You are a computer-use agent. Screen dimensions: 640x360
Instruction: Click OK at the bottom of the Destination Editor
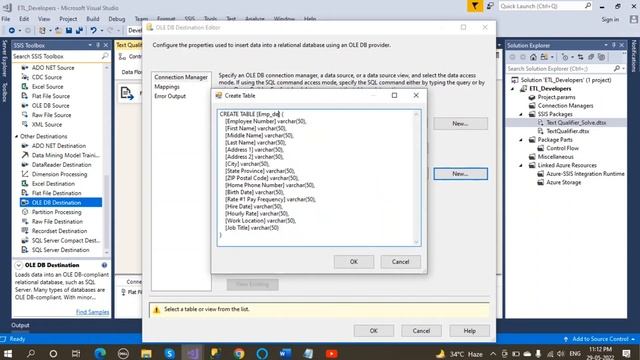[x=373, y=331]
